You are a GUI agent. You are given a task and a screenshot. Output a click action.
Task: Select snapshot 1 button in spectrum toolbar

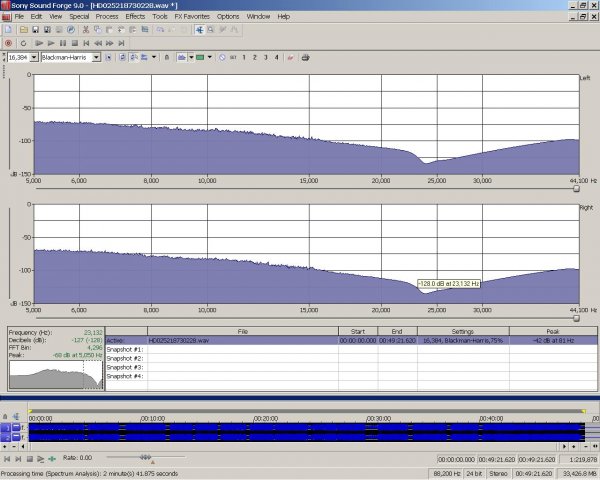coord(243,57)
